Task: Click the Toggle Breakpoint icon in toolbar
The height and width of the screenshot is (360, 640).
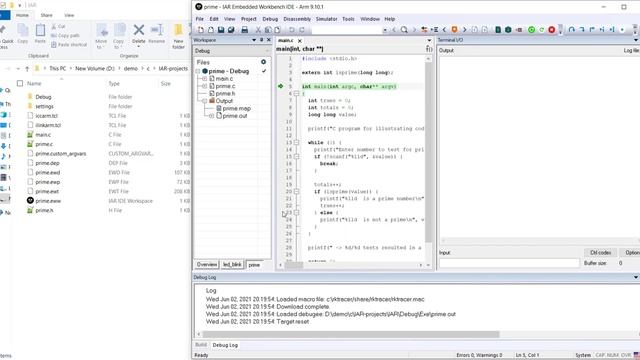Action: pos(519,30)
